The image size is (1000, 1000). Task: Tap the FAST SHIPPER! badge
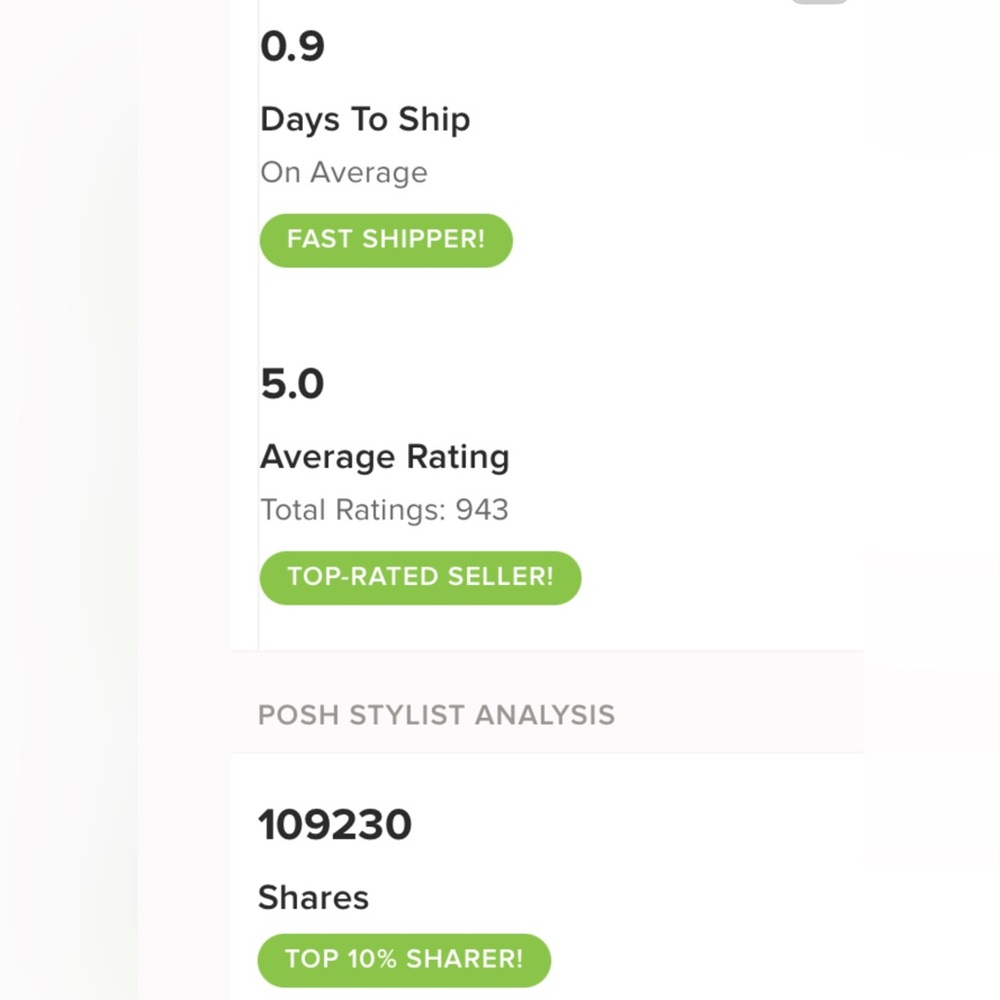(386, 240)
